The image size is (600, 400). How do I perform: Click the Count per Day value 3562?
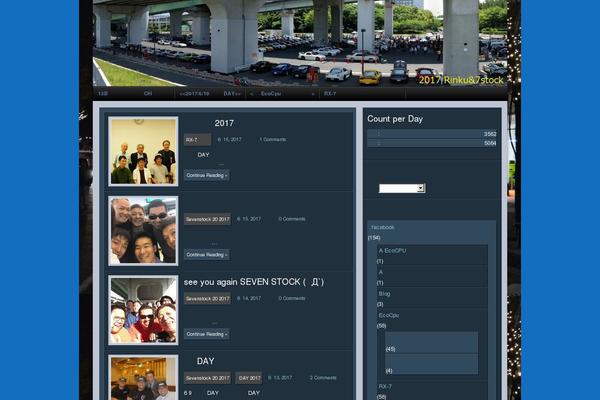(490, 134)
